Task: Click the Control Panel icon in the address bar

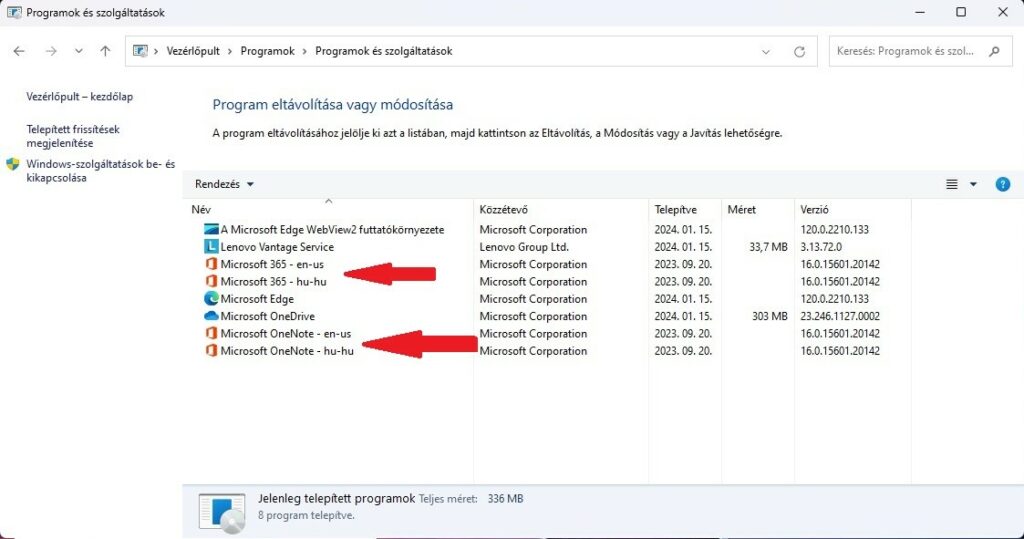Action: 140,51
